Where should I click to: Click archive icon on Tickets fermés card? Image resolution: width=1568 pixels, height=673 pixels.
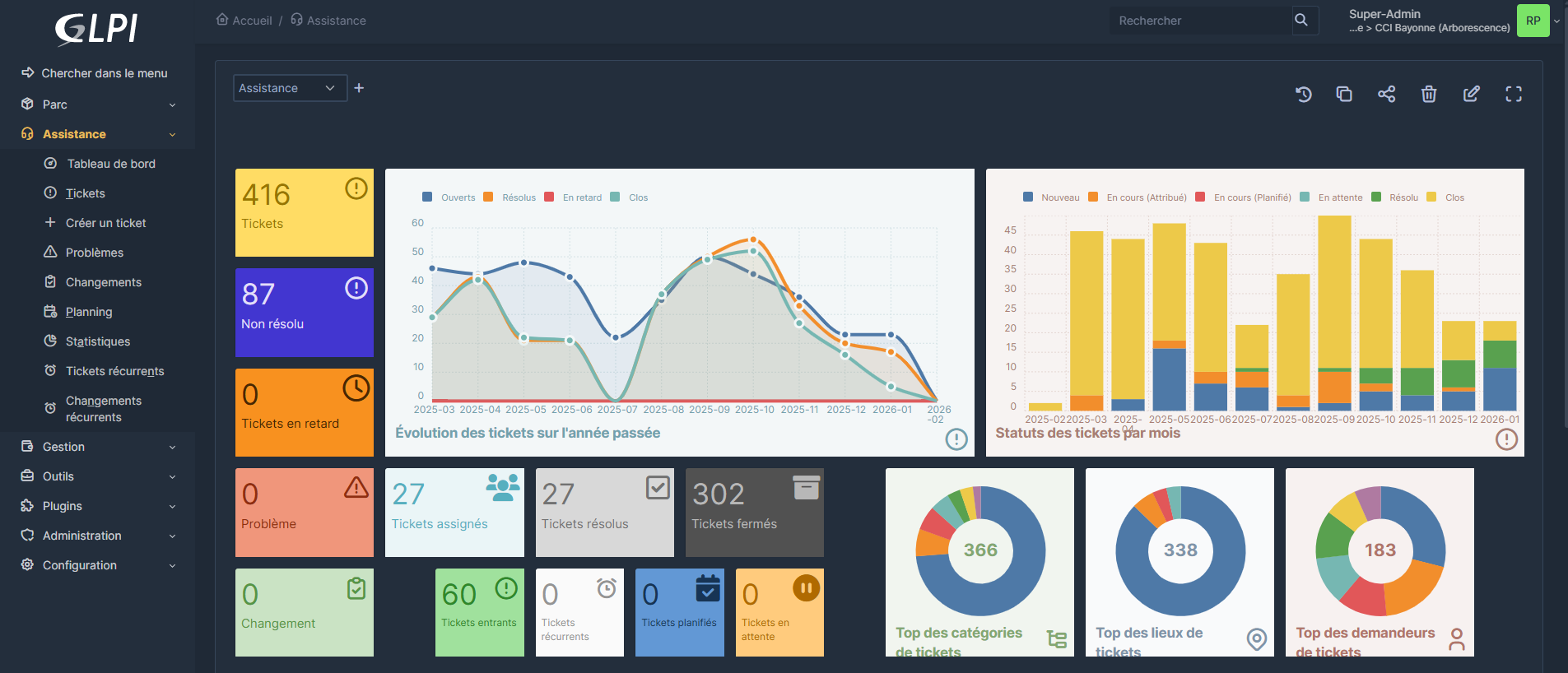pyautogui.click(x=807, y=487)
